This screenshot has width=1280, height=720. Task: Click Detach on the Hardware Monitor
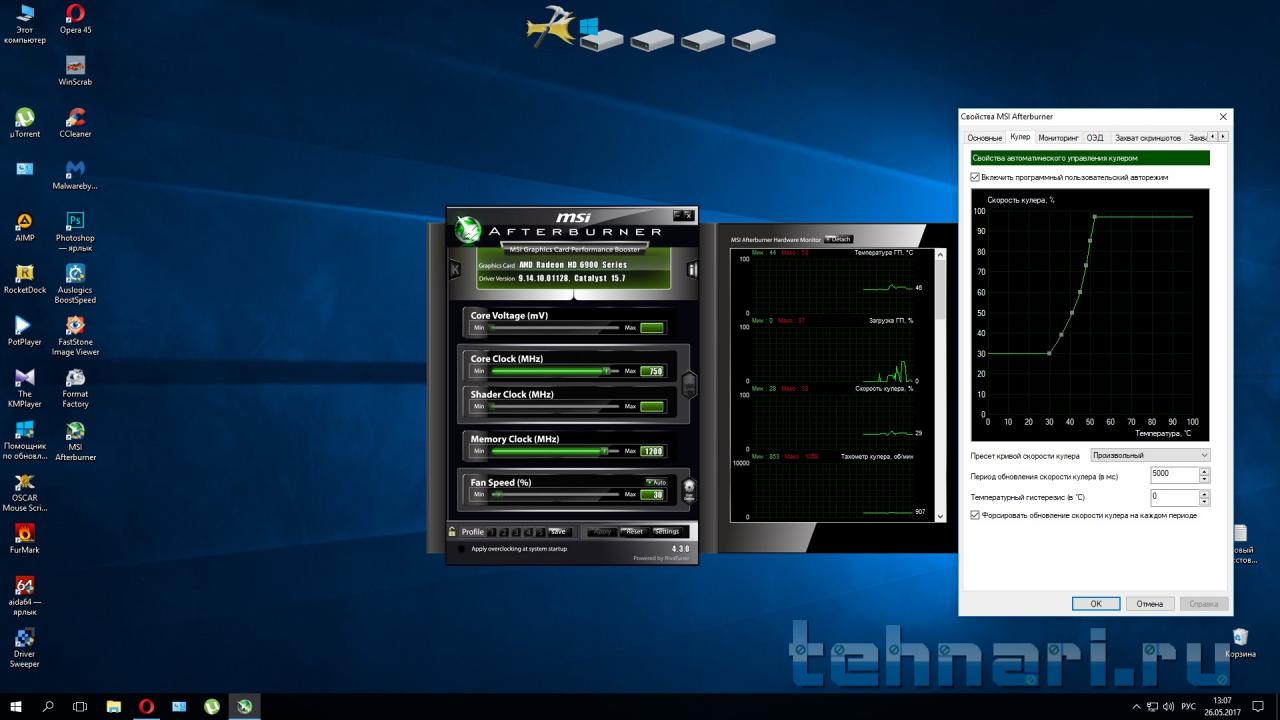click(838, 239)
